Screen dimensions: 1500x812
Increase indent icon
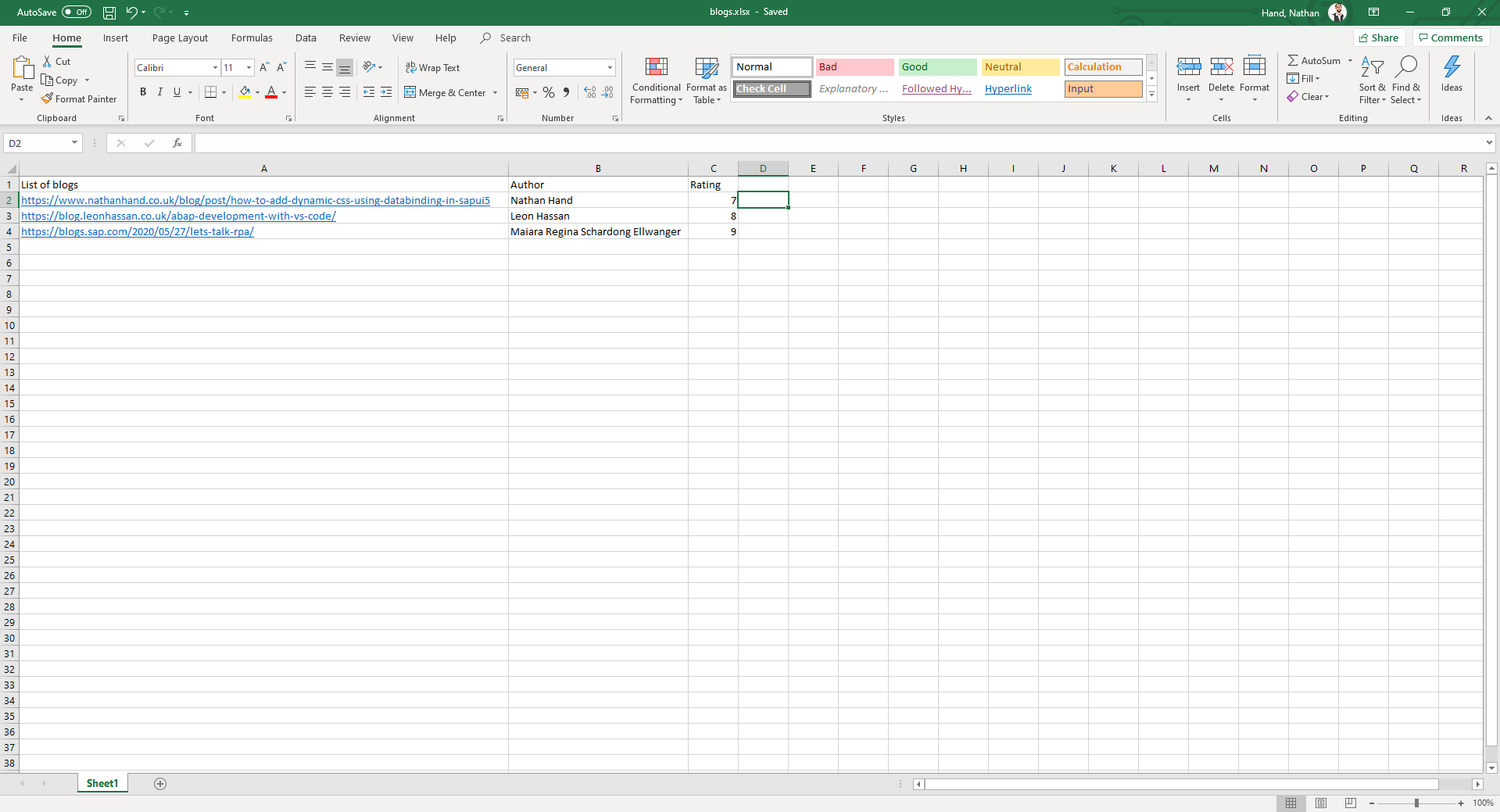(386, 92)
